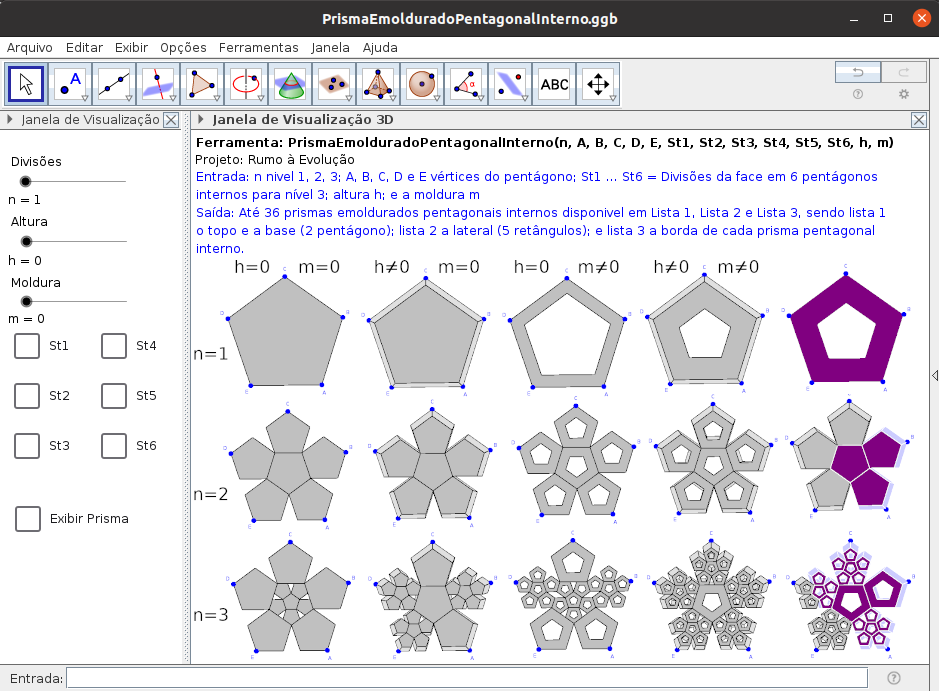Open the Janela menu
The width and height of the screenshot is (939, 691).
click(330, 47)
